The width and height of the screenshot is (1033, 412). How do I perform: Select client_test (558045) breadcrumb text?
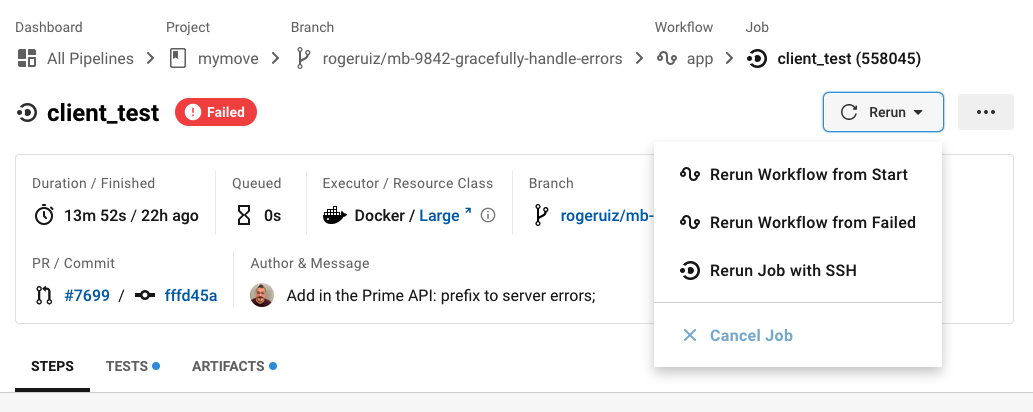[849, 59]
